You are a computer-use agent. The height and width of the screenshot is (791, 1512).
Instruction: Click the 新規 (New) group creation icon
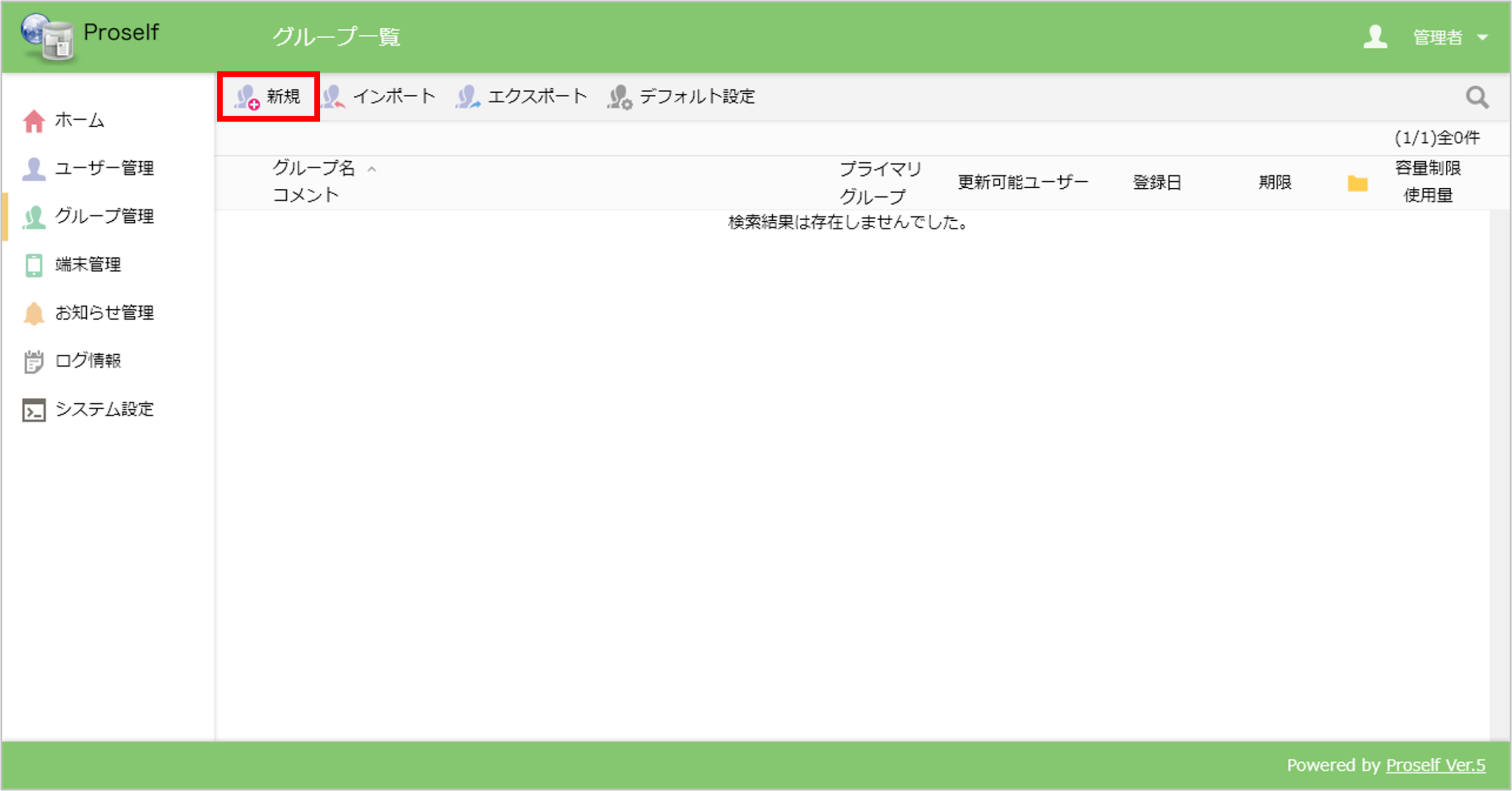click(x=246, y=97)
